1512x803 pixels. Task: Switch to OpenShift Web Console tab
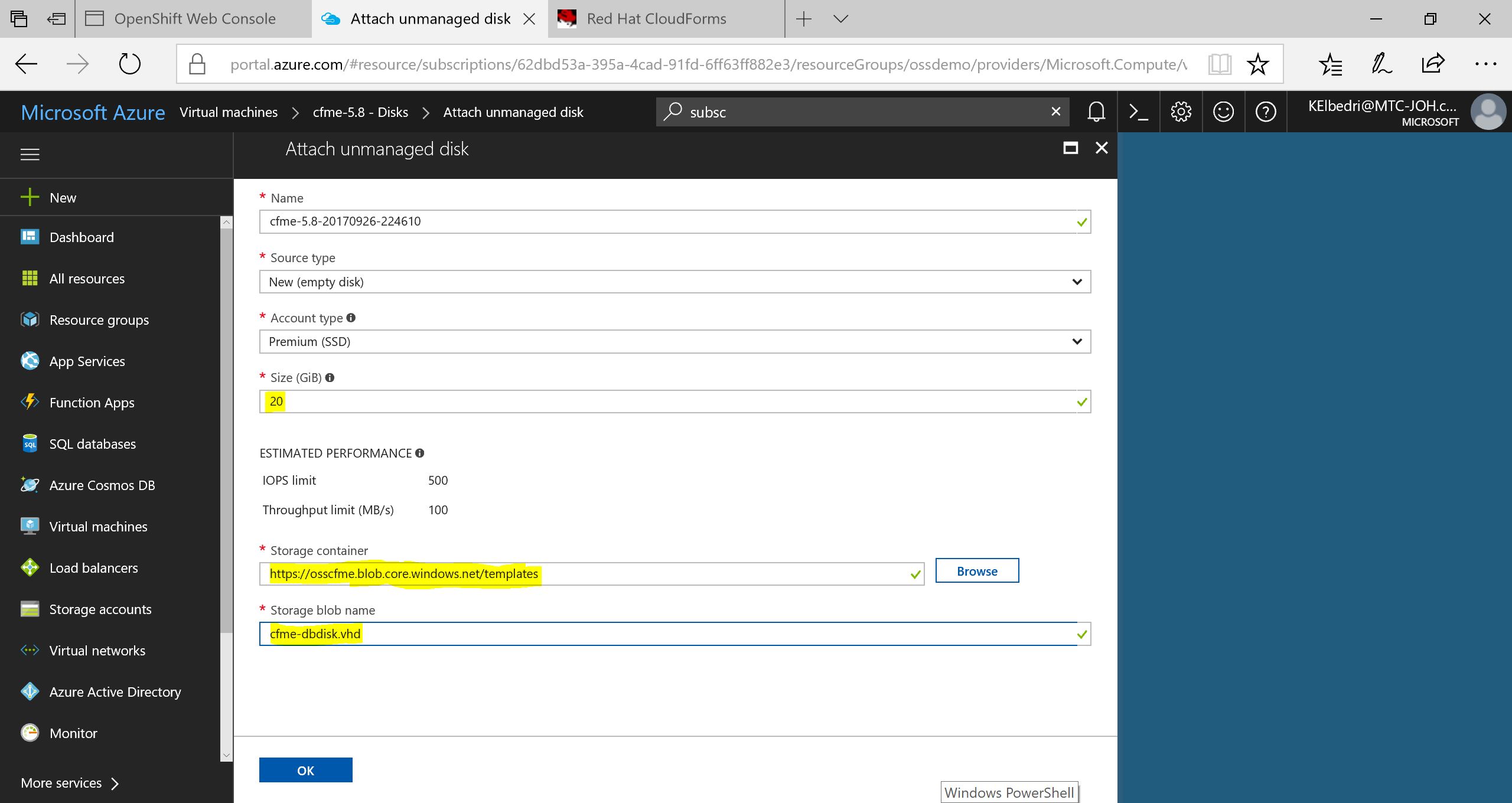(194, 19)
